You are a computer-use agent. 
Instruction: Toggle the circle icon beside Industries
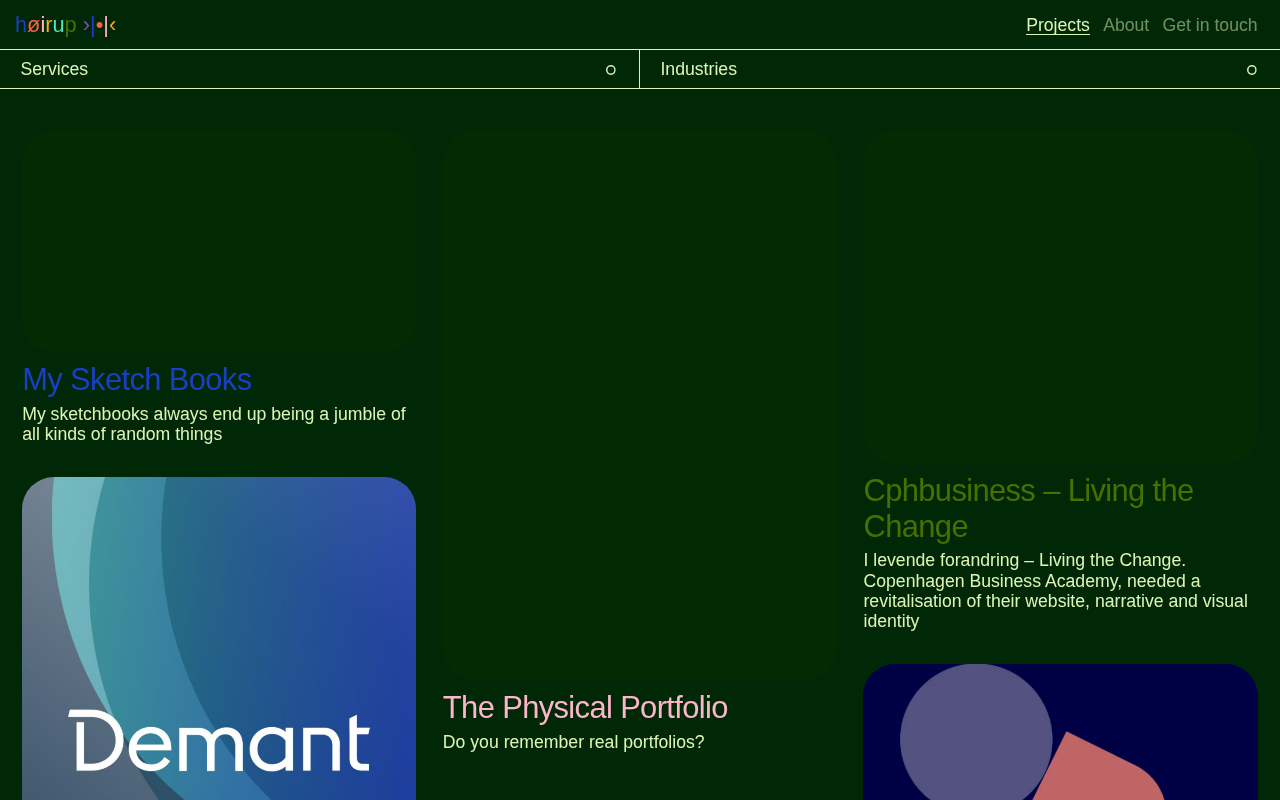[x=1252, y=70]
